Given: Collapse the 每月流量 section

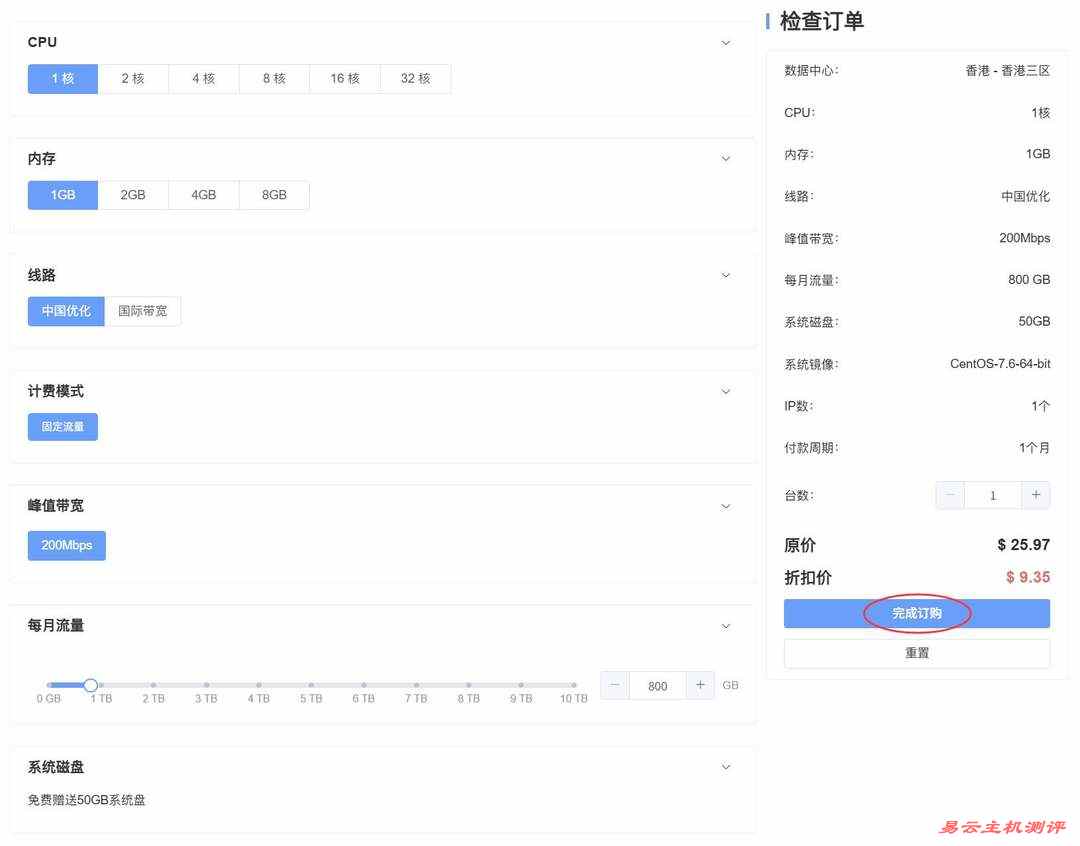Looking at the screenshot, I should [725, 625].
